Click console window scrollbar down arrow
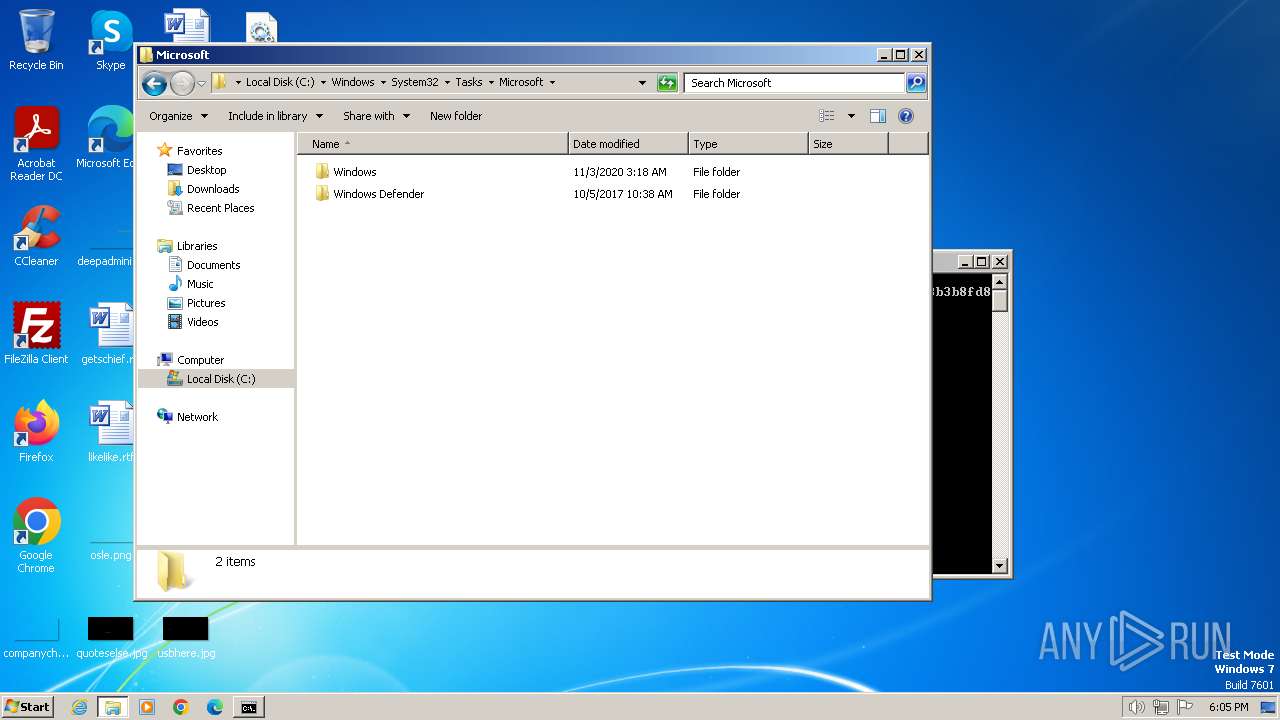The image size is (1280, 720). pyautogui.click(x=999, y=565)
